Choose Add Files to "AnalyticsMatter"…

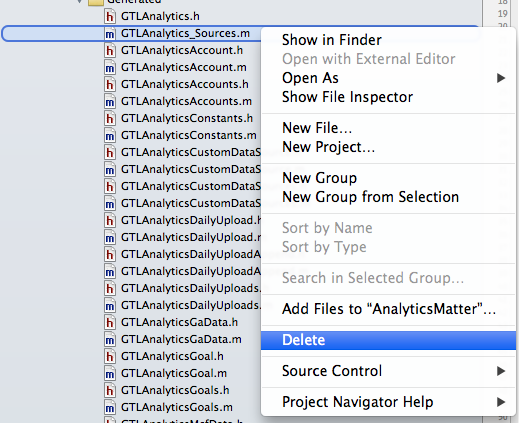(x=388, y=309)
